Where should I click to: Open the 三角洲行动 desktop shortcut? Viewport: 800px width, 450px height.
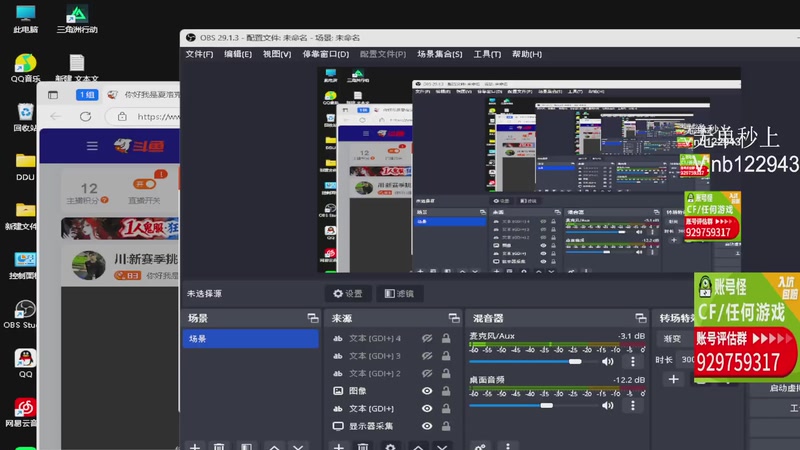click(77, 18)
